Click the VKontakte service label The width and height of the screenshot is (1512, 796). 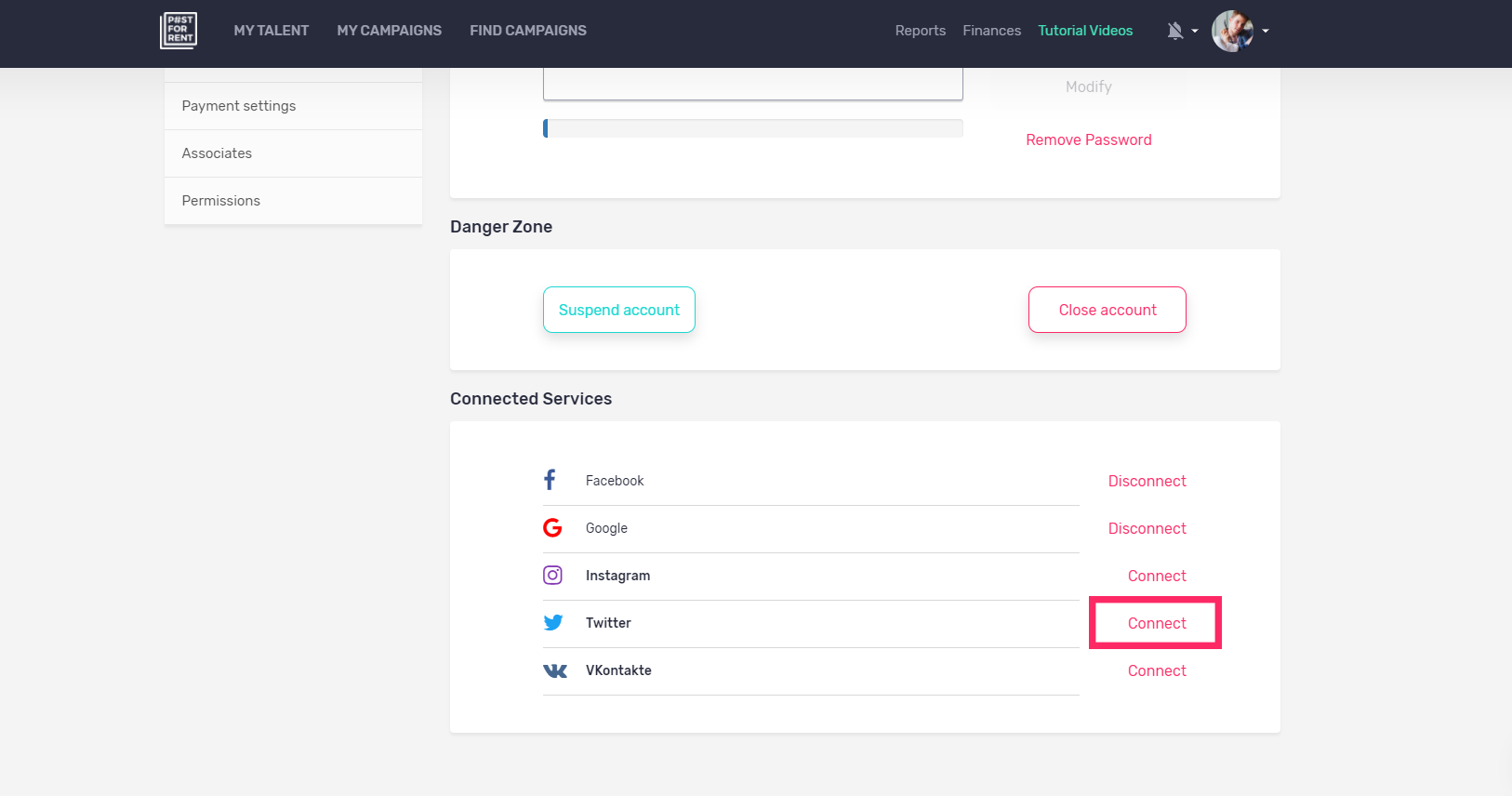618,670
